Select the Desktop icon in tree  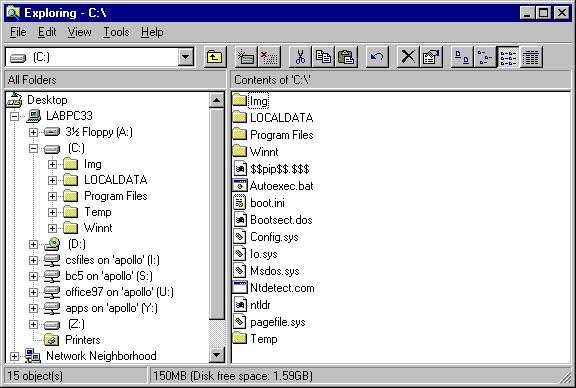14,100
